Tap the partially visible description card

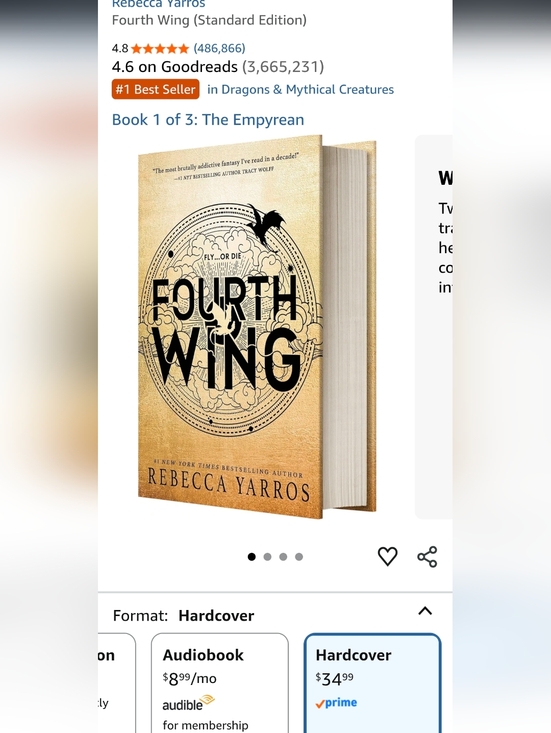click(x=434, y=327)
